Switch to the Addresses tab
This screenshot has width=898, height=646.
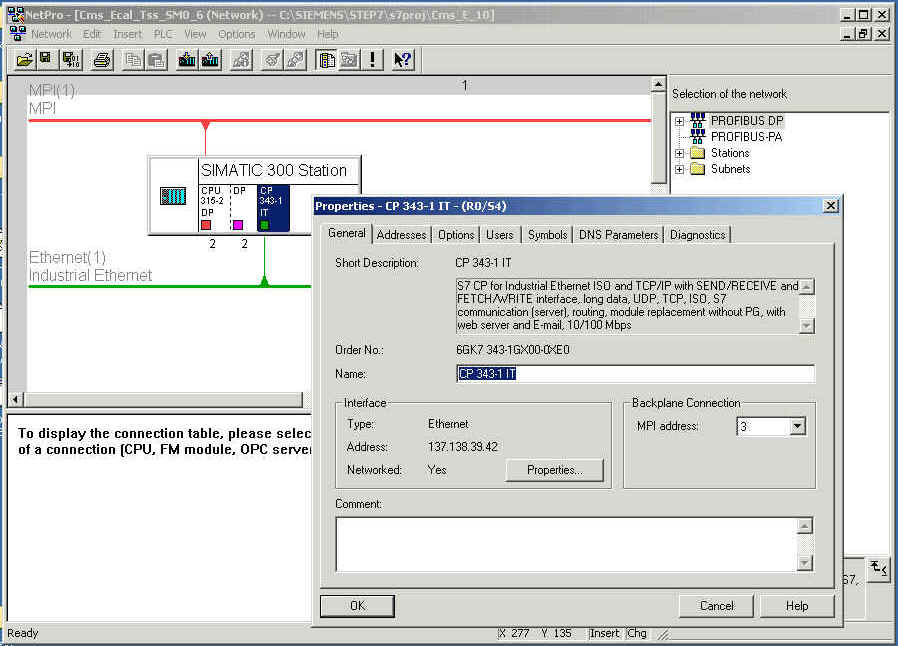click(401, 235)
